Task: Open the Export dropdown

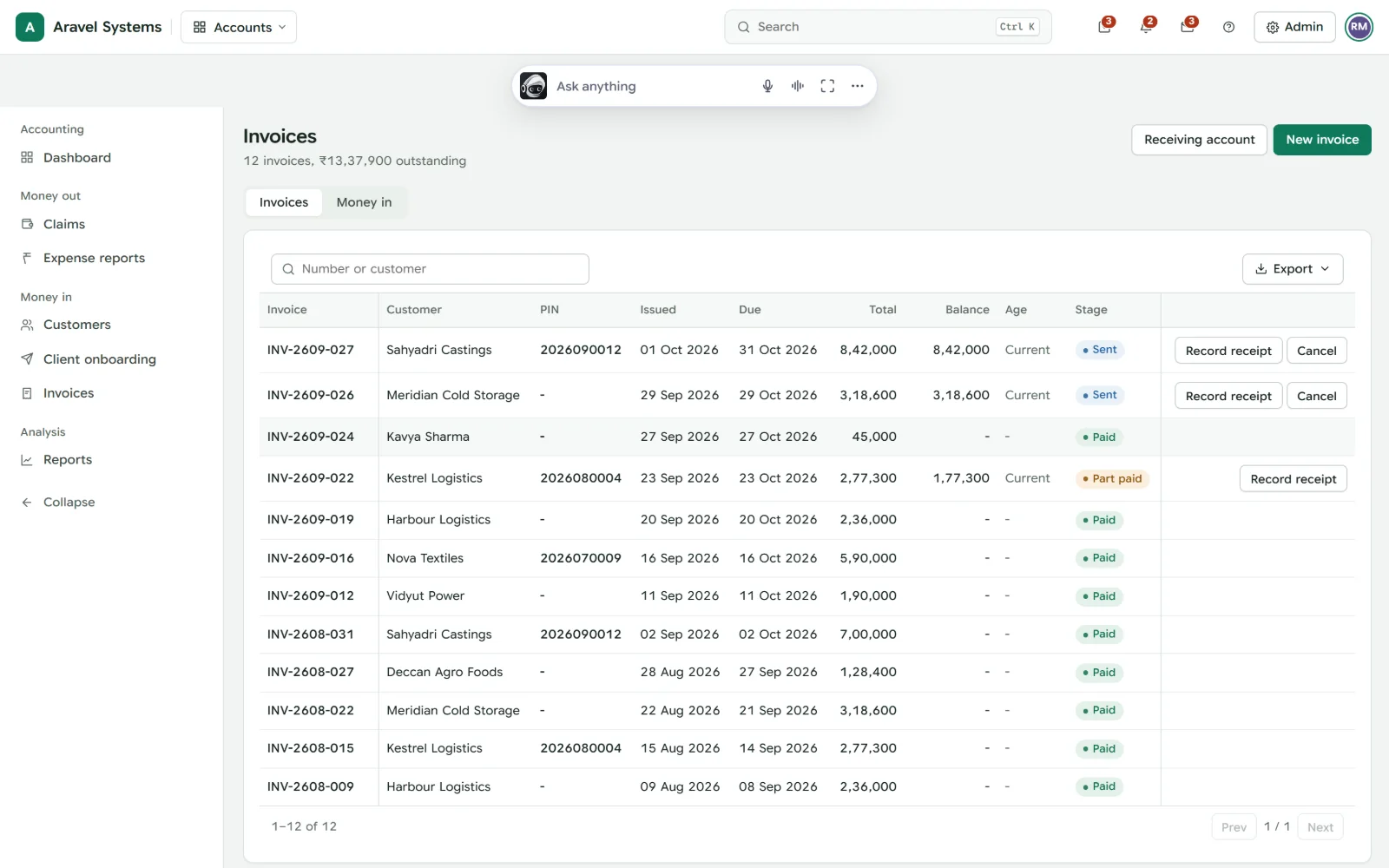Action: coord(1293,269)
